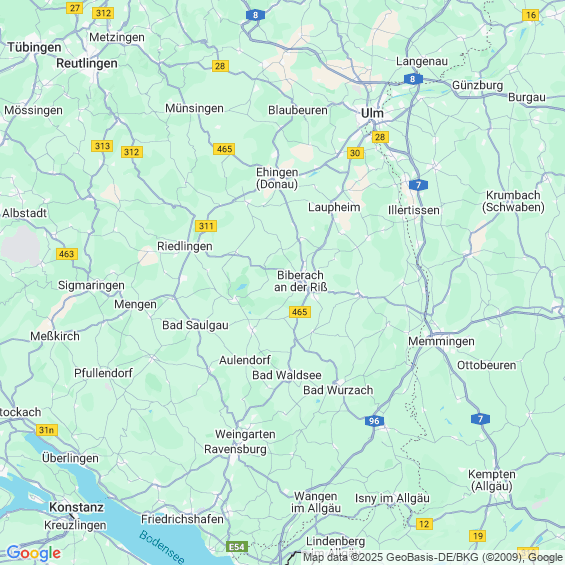
Task: Select the Ulm city label
Action: [372, 113]
